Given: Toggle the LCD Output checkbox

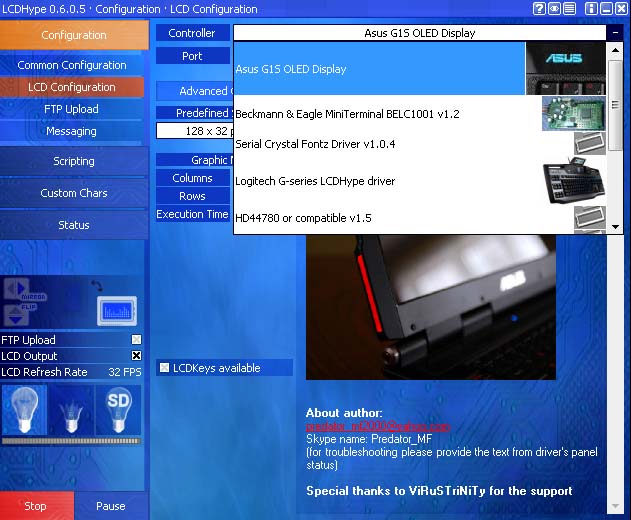Looking at the screenshot, I should 136,355.
